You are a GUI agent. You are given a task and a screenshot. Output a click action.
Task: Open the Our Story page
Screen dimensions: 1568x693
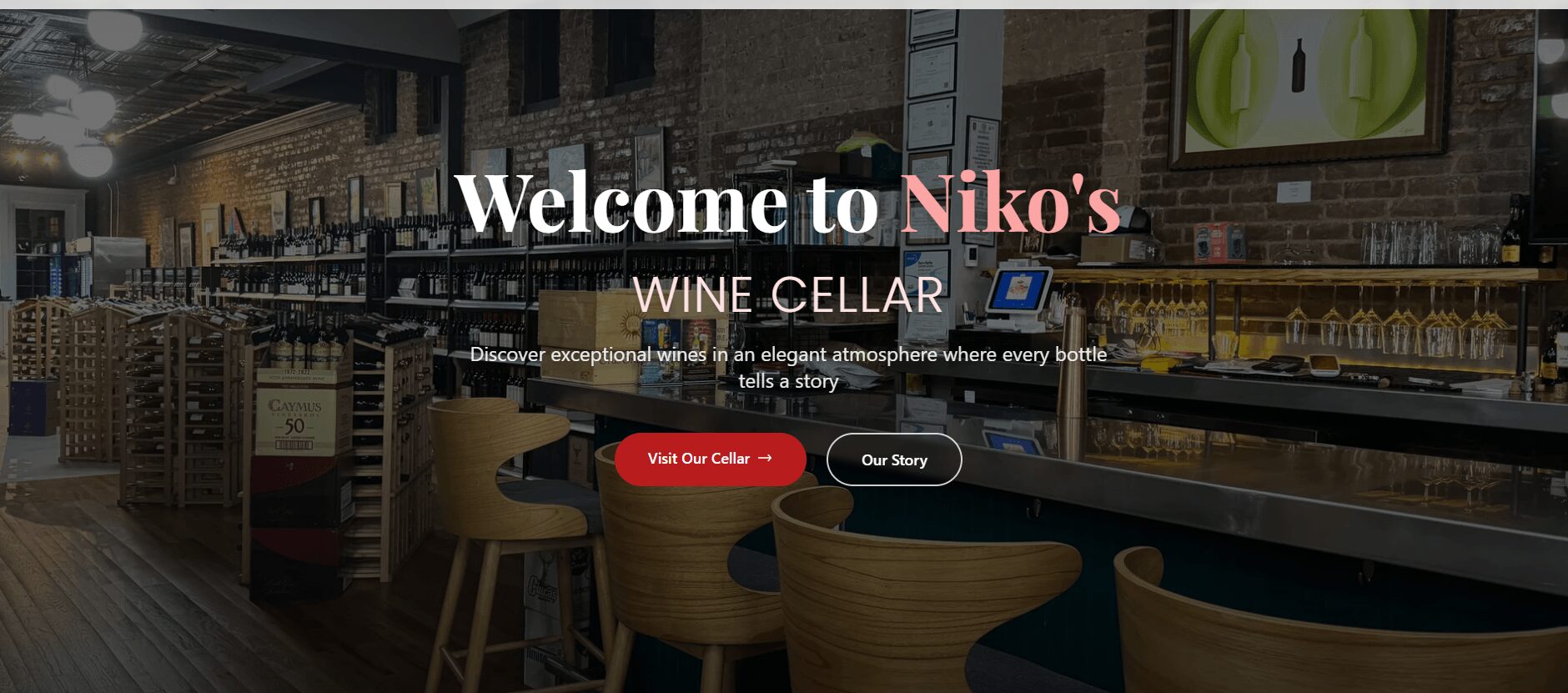coord(894,459)
